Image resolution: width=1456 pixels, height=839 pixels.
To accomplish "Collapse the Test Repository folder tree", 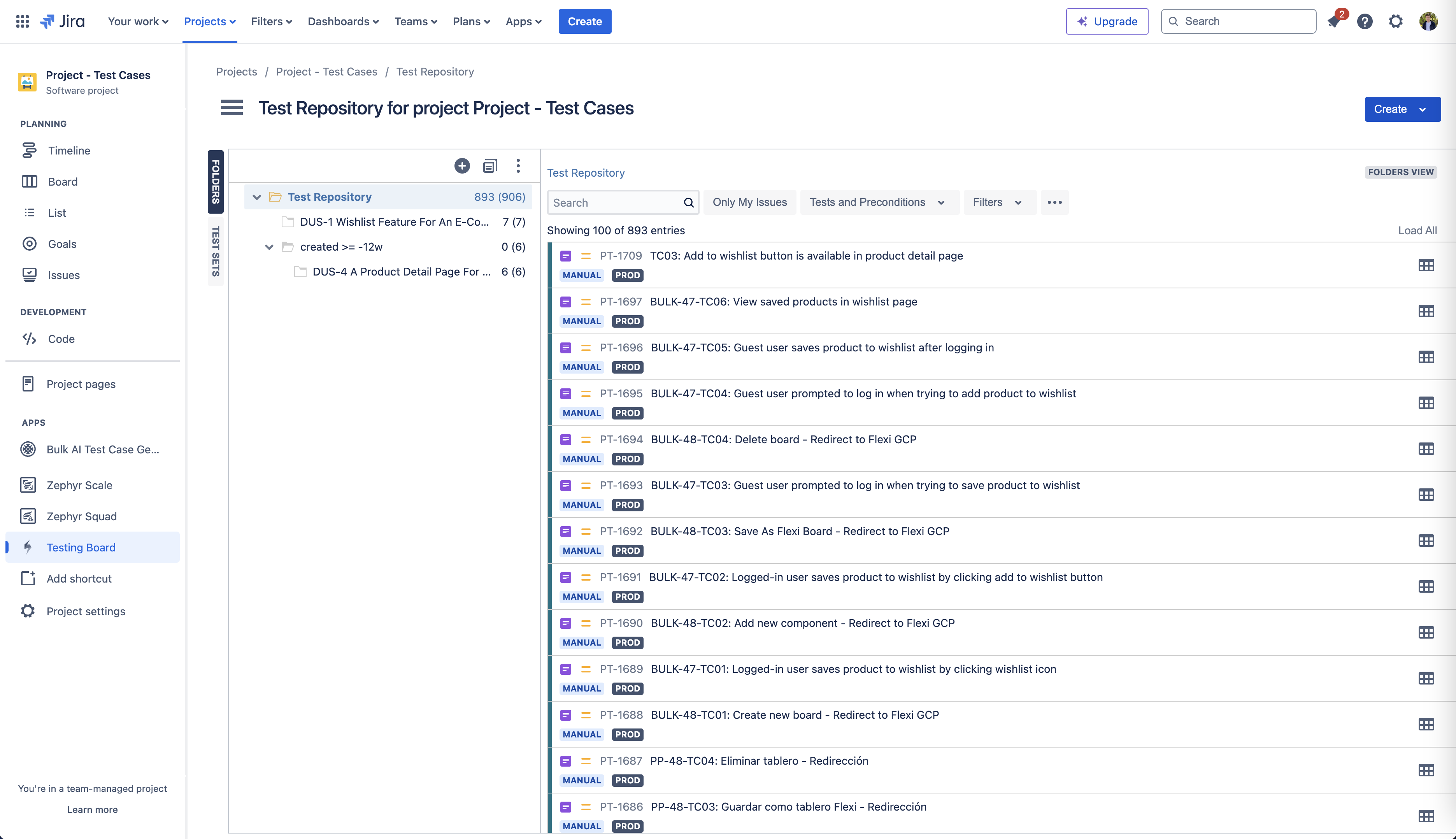I will tap(257, 197).
